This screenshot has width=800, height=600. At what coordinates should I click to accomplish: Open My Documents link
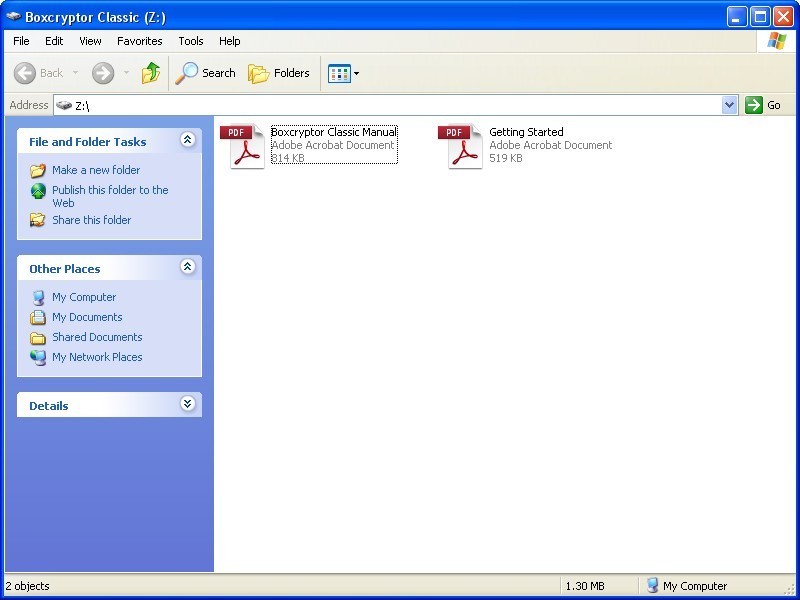[x=87, y=317]
